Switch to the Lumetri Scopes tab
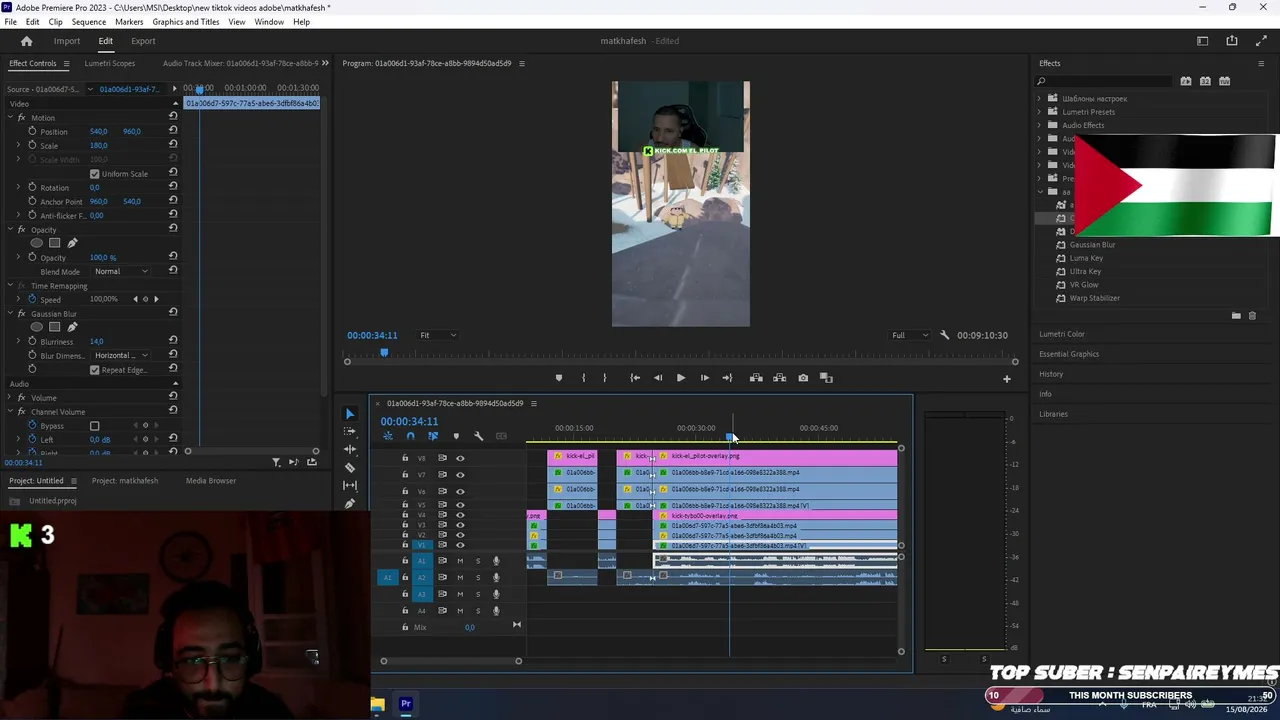Image resolution: width=1280 pixels, height=720 pixels. point(110,63)
